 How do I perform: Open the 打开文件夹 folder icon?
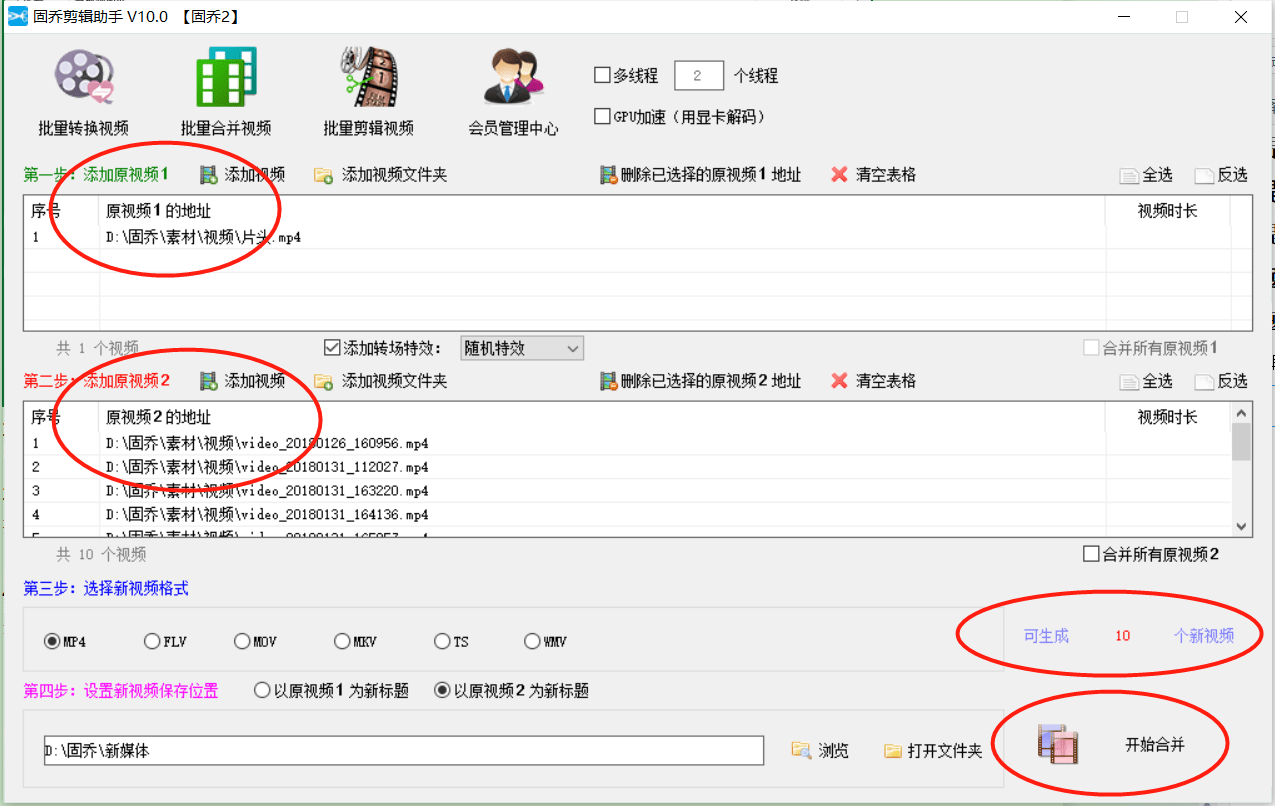point(893,750)
